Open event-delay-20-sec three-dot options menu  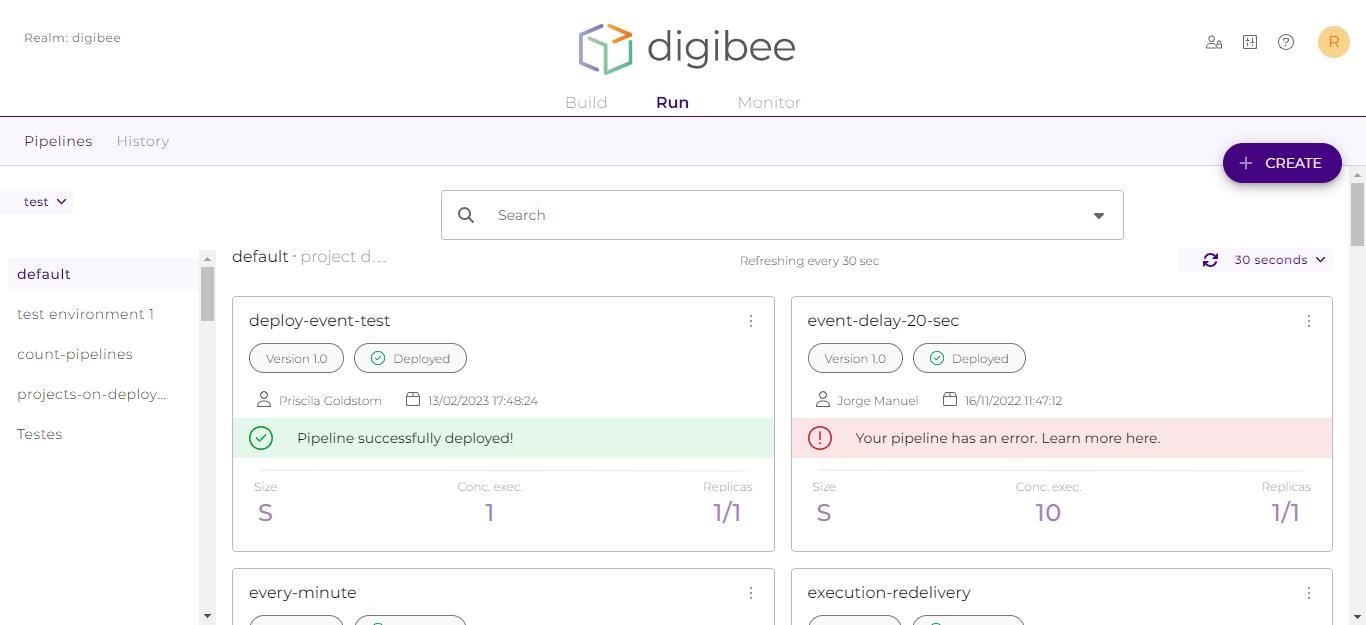1308,321
